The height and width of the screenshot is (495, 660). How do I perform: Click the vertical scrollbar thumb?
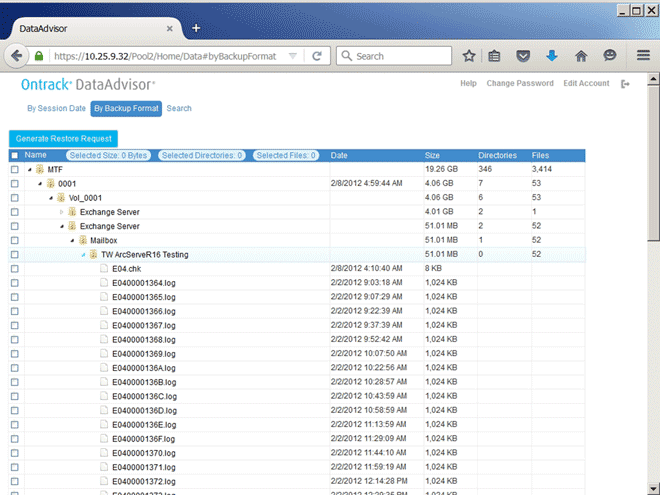(x=653, y=163)
